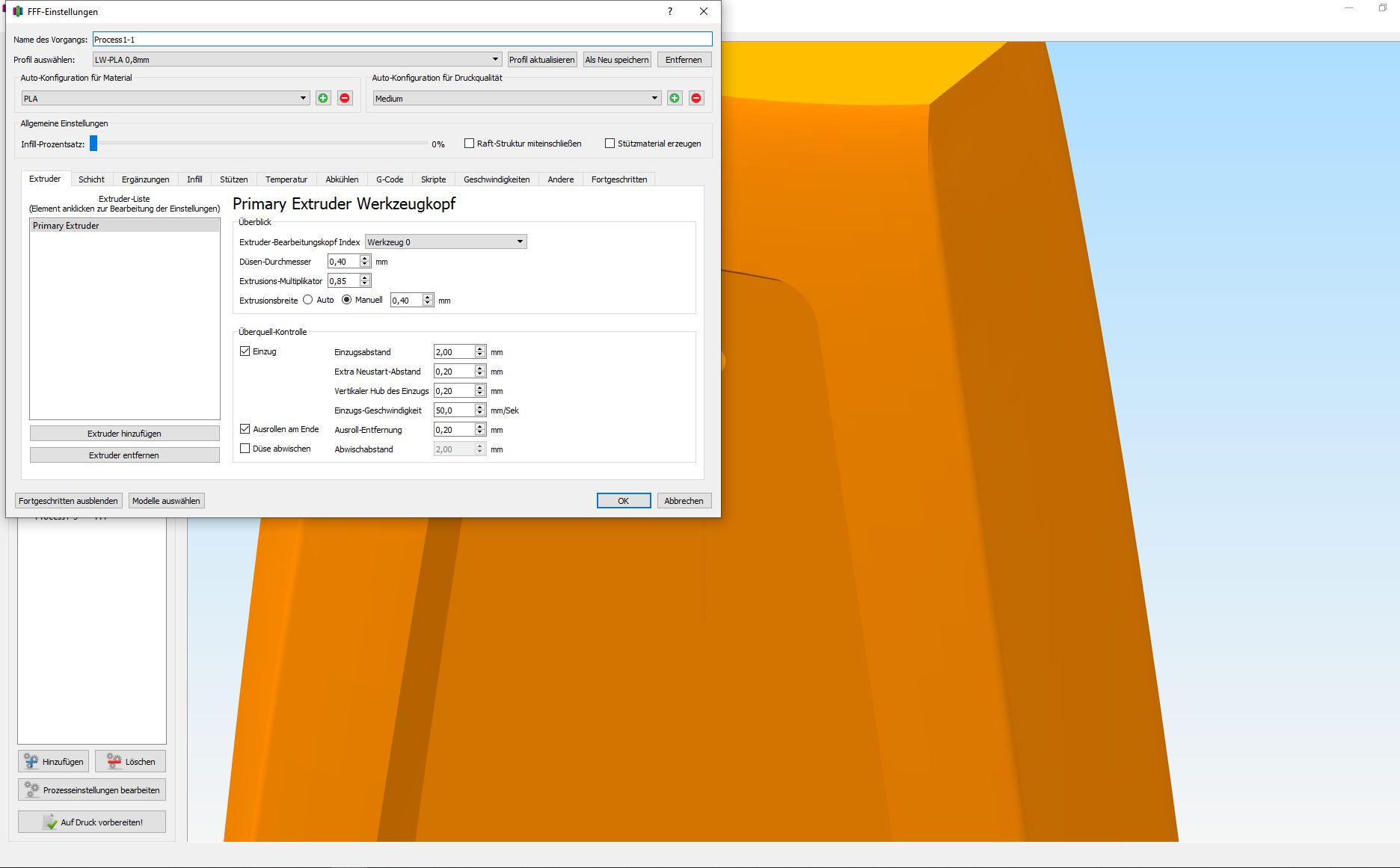This screenshot has height=868, width=1400.
Task: Click Auf Druck vorbereiten checkmark button
Action: coord(50,822)
